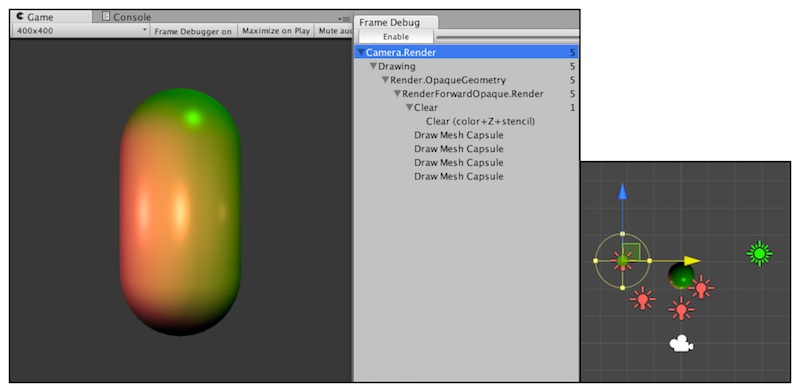Select the red light at gizmo center
Screen dimensions: 800x392
point(622,261)
